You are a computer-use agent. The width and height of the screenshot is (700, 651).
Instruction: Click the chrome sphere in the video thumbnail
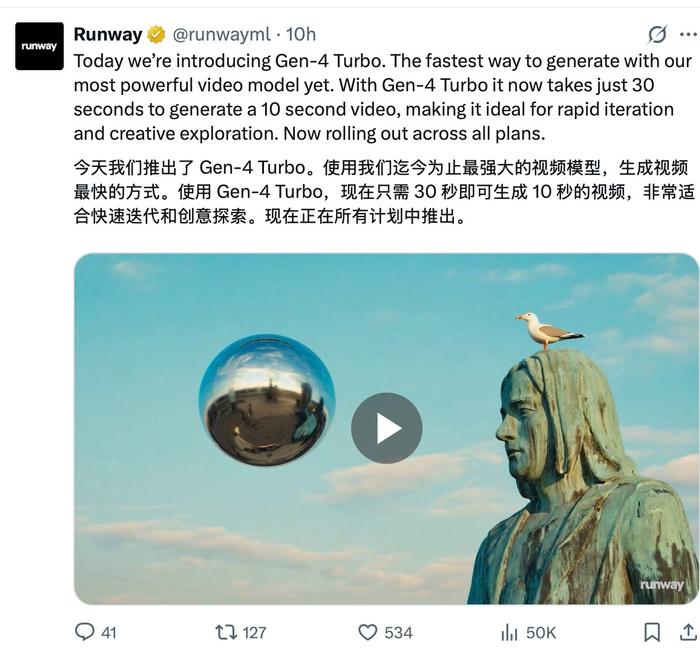coord(267,400)
